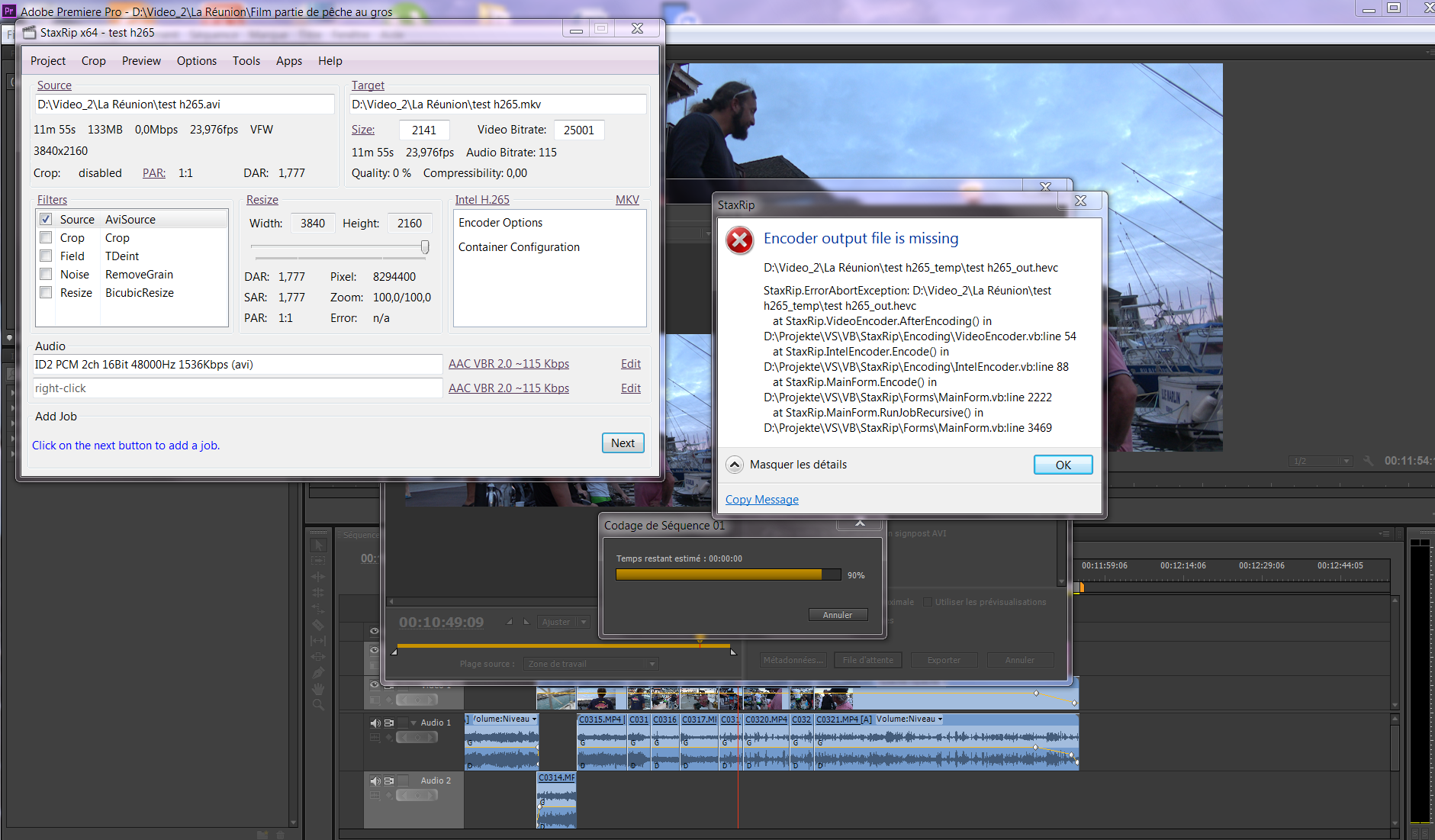Viewport: 1435px width, 840px height.
Task: Open Volume:Niveau dropdown on C0321.MP4 clip
Action: tap(940, 719)
